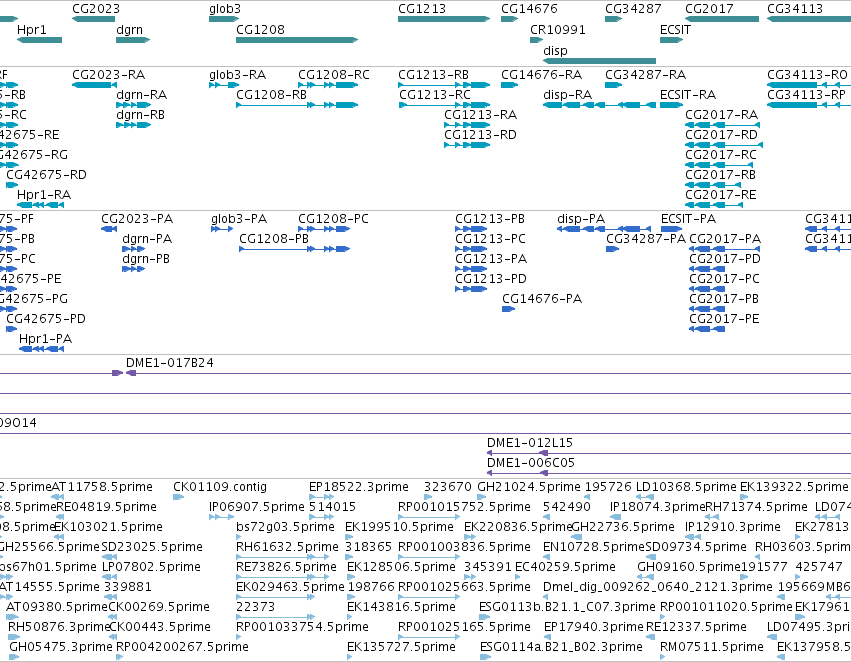Click transcript CG1213-RD
The height and width of the screenshot is (662, 851).
467,145
